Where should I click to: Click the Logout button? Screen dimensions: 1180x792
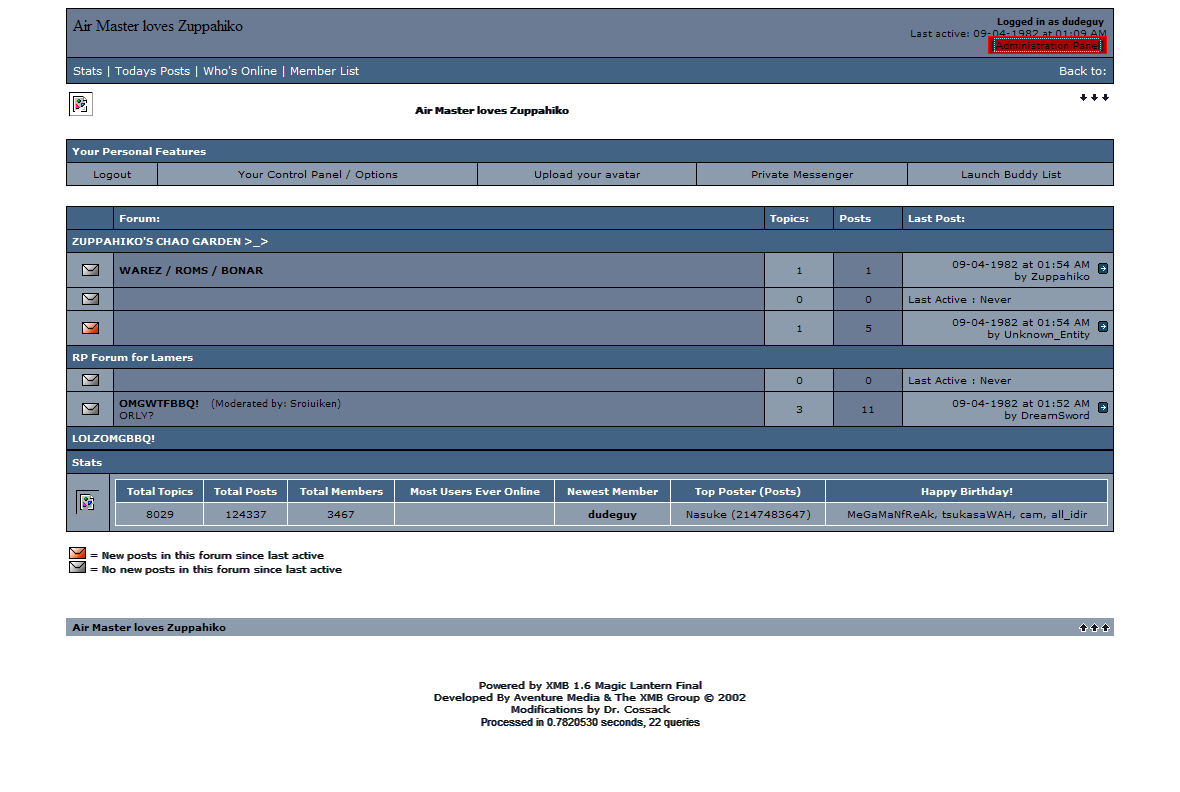click(112, 174)
